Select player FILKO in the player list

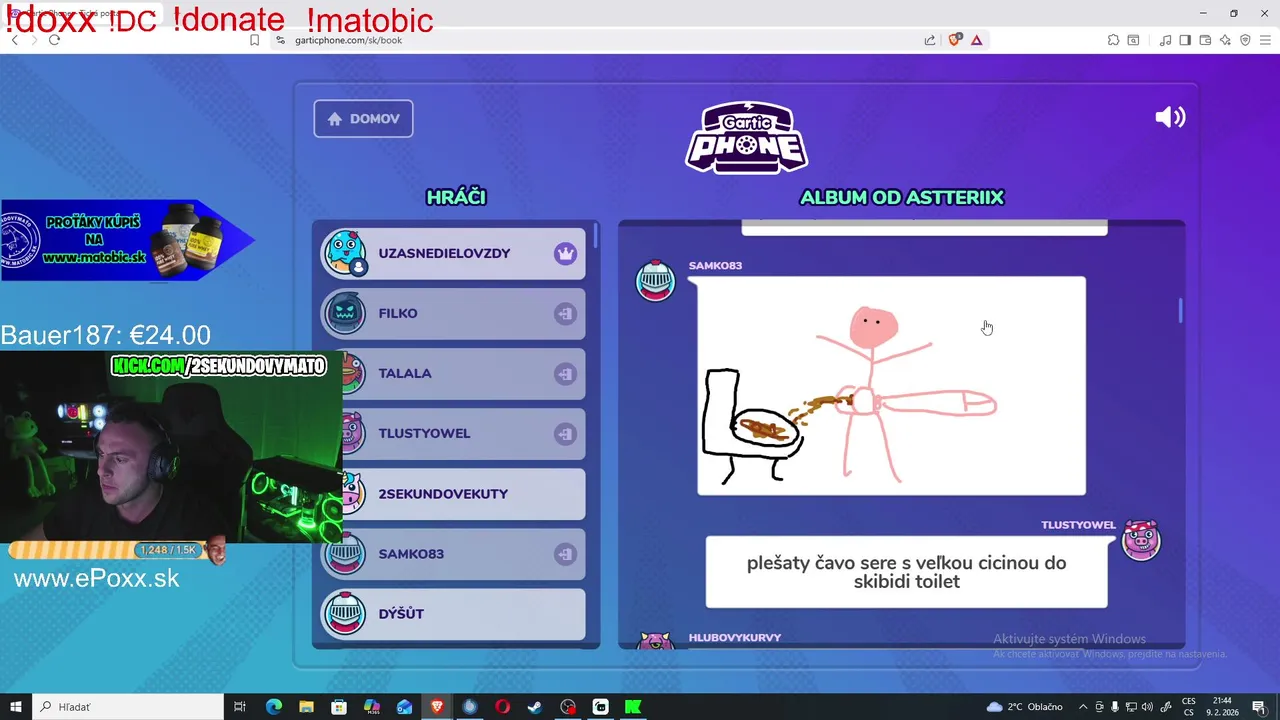453,313
